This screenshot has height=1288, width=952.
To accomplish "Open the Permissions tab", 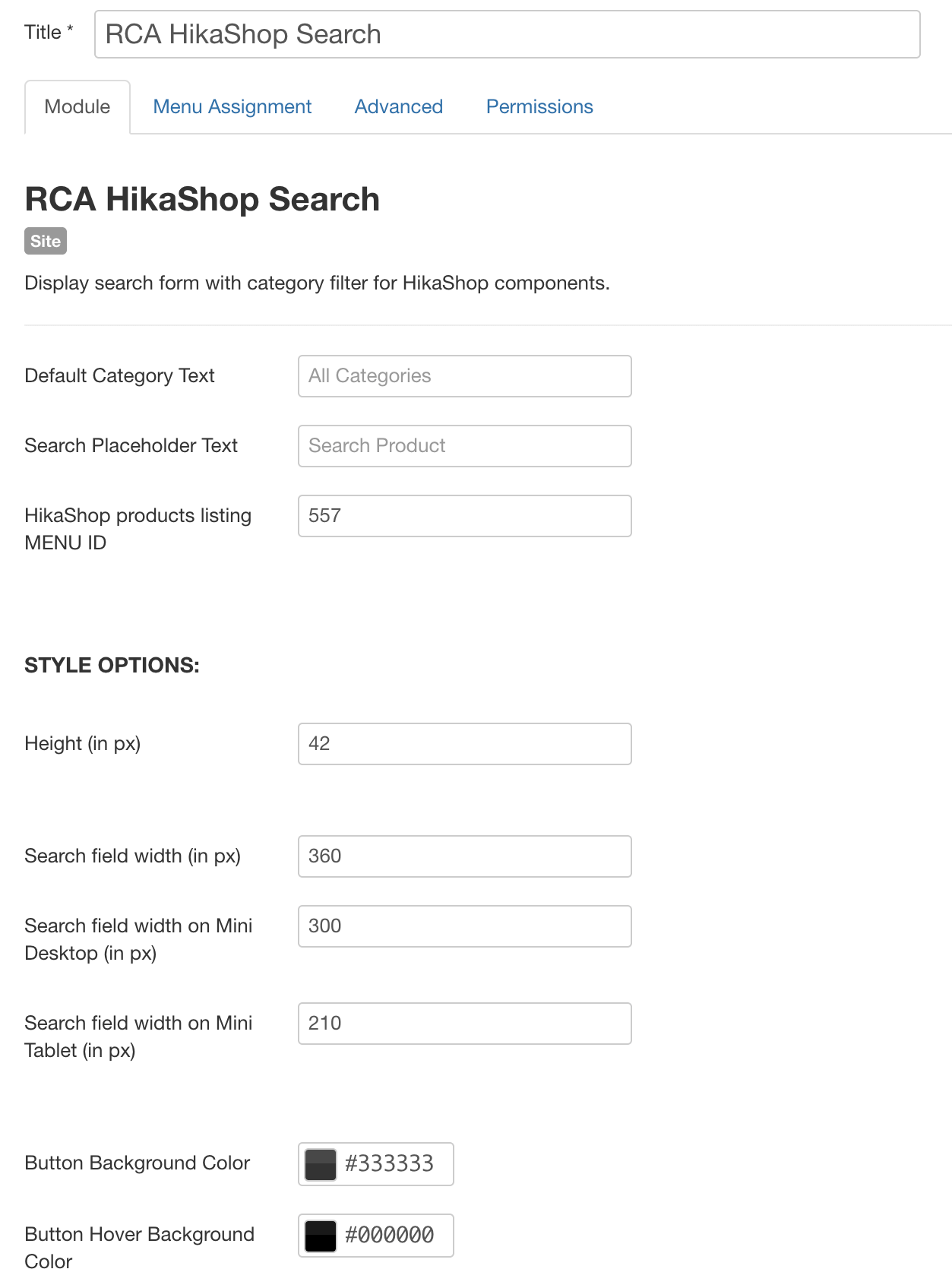I will point(539,106).
